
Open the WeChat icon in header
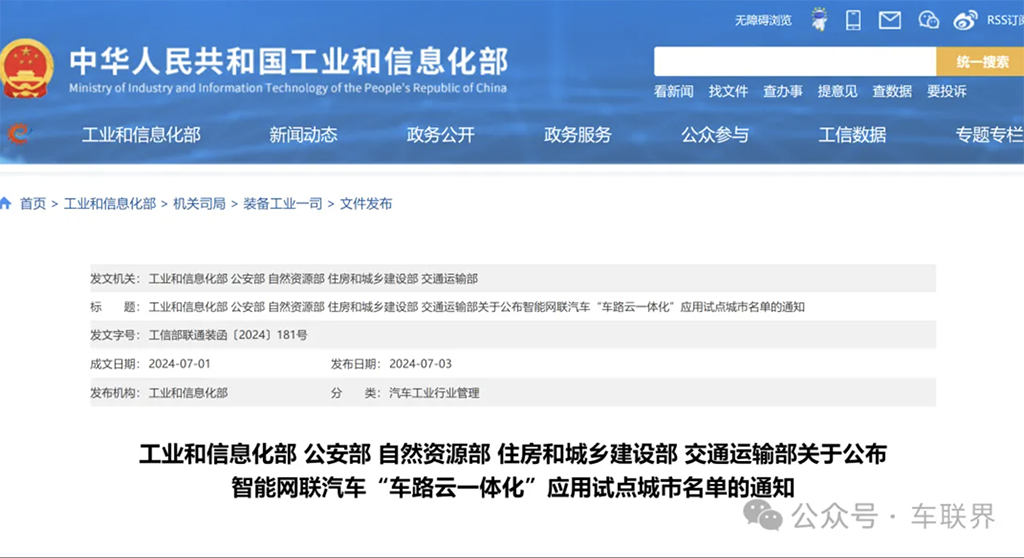(928, 20)
